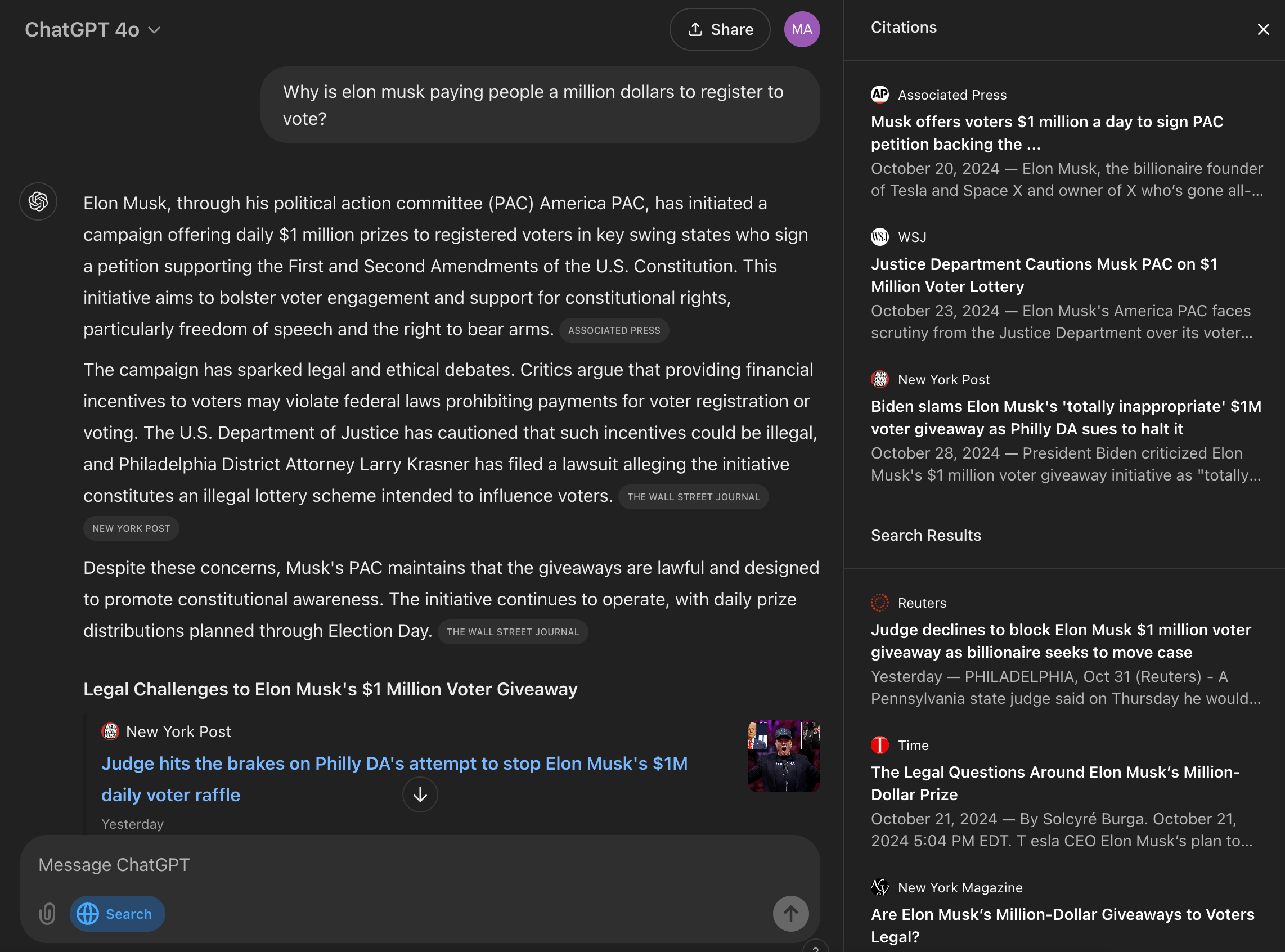Expand the ChatGPT 4o model dropdown
The height and width of the screenshot is (952, 1285).
point(92,29)
